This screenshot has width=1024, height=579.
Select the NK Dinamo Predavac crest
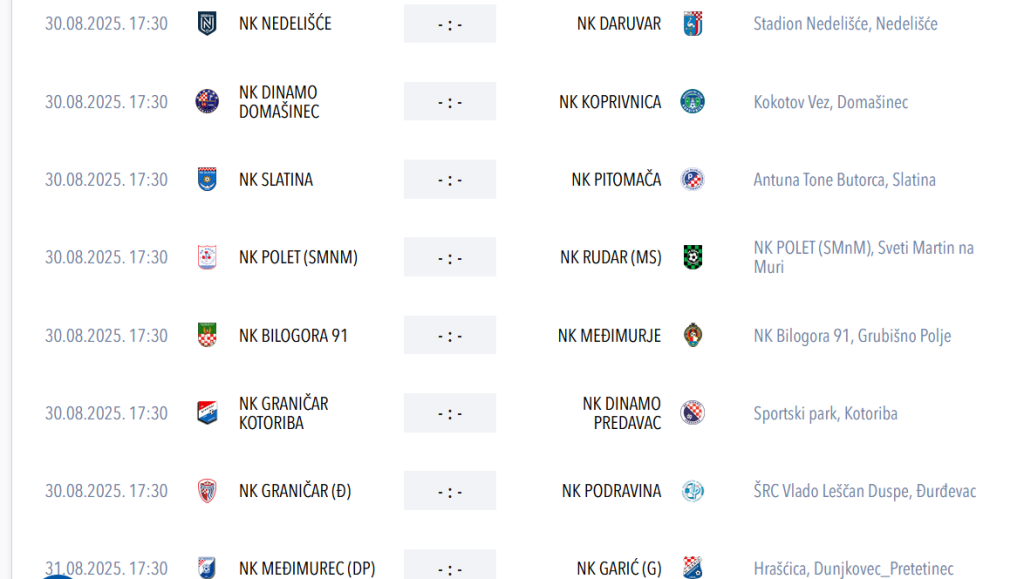(x=693, y=413)
